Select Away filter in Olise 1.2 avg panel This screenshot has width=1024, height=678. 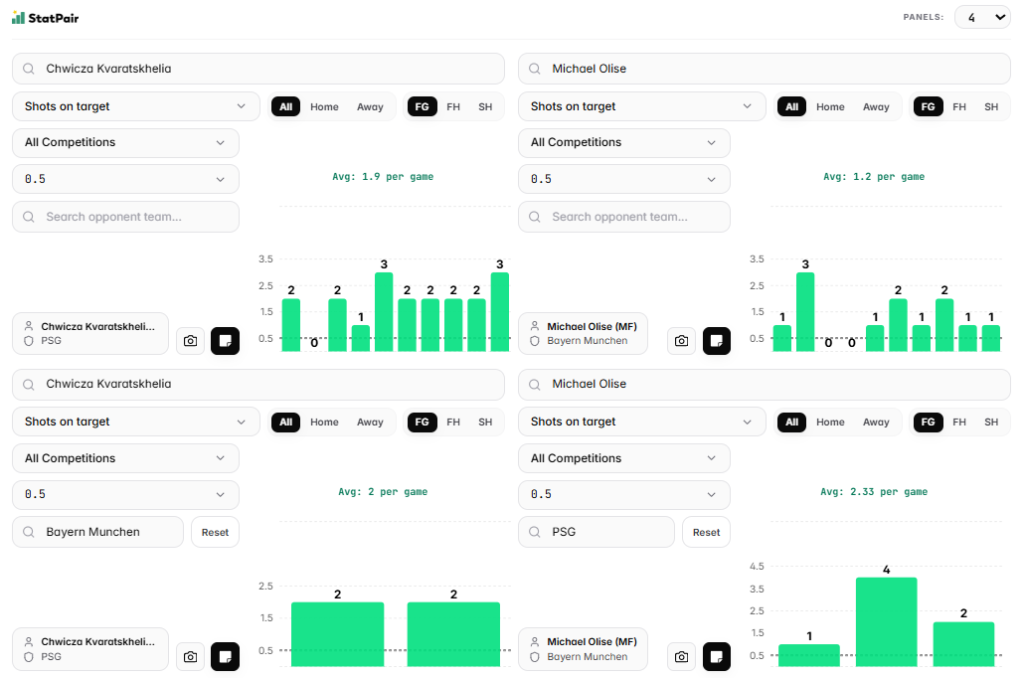pyautogui.click(x=876, y=107)
